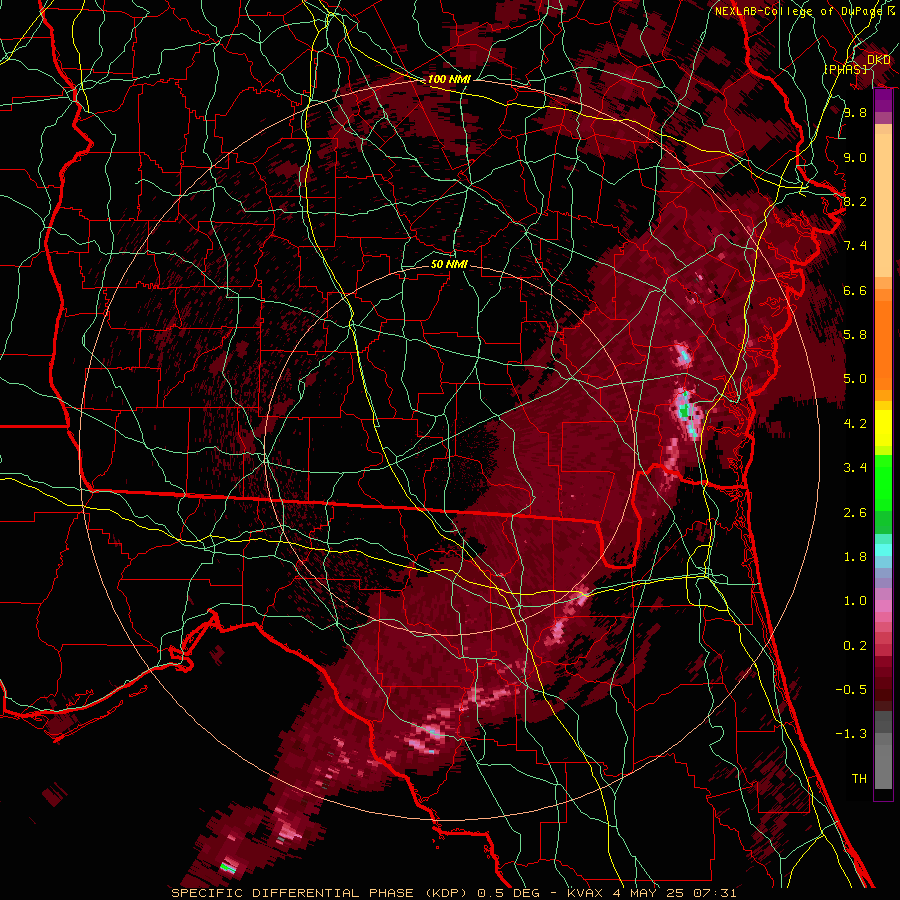
Task: Click the SPECIFIC DIFFERENTIAL PHASE (KDP) caption text
Action: click(320, 893)
